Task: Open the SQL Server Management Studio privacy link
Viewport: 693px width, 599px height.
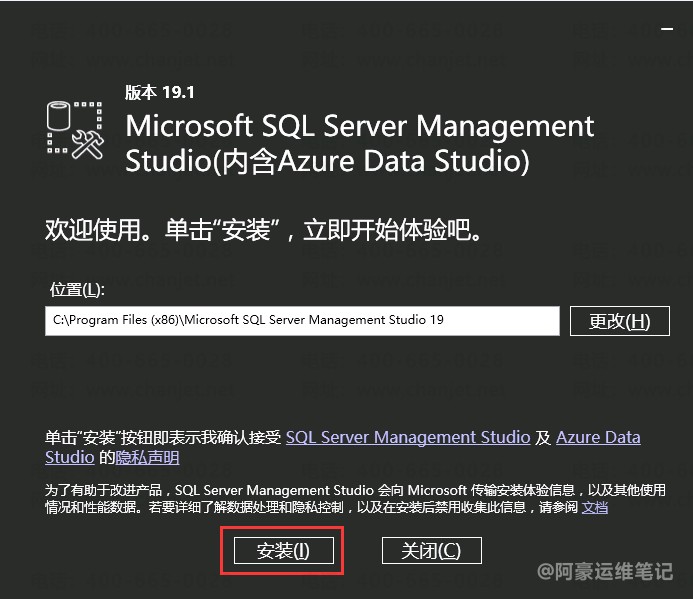Action: tap(408, 437)
